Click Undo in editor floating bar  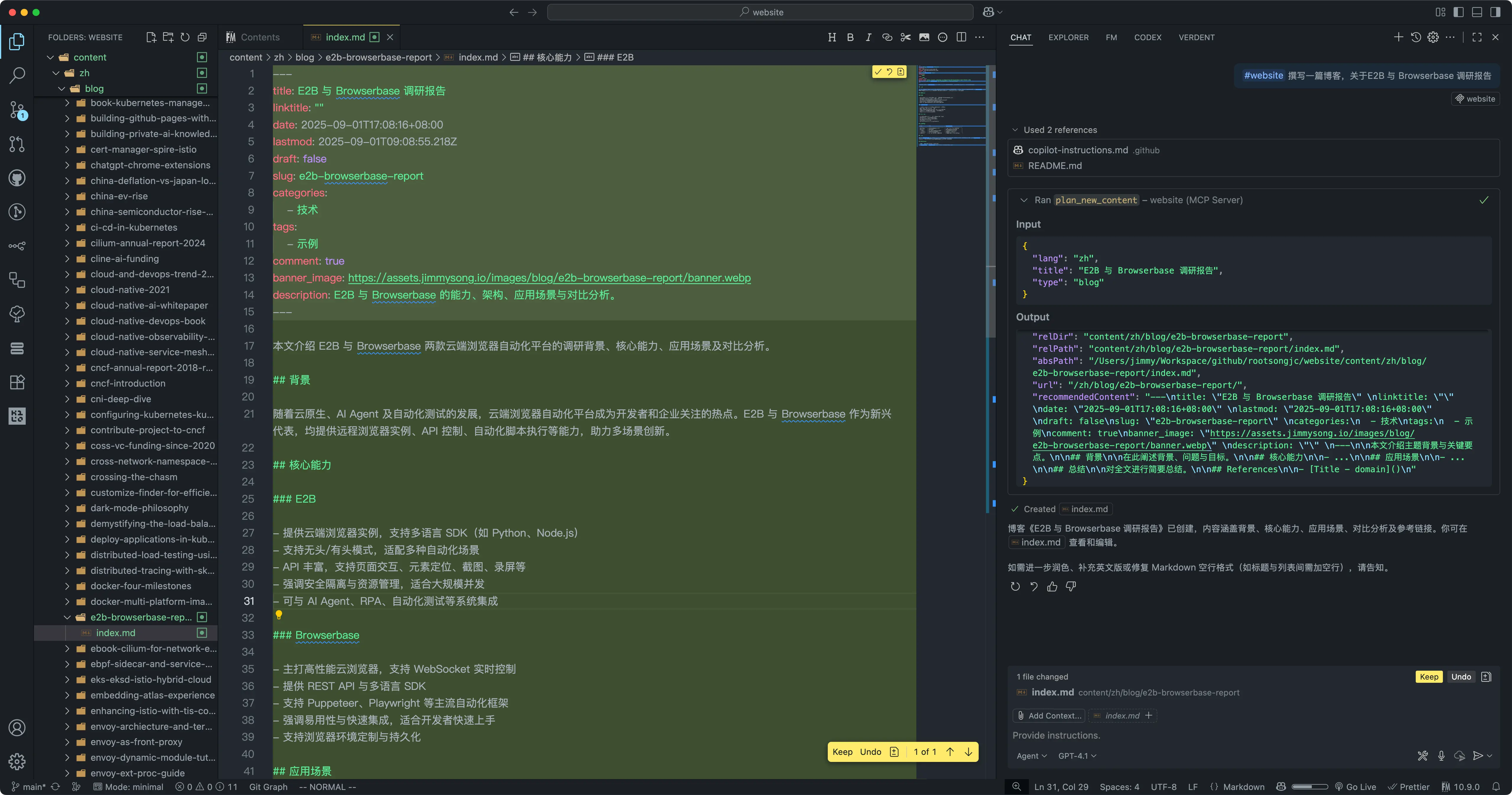tap(871, 752)
